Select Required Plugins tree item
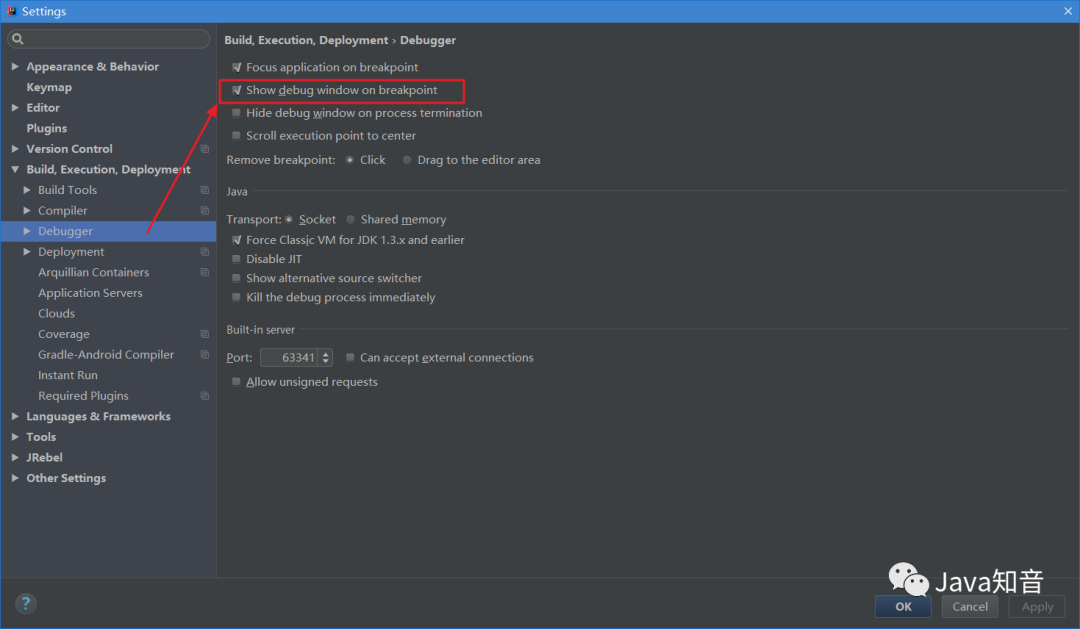The height and width of the screenshot is (629, 1080). 83,396
